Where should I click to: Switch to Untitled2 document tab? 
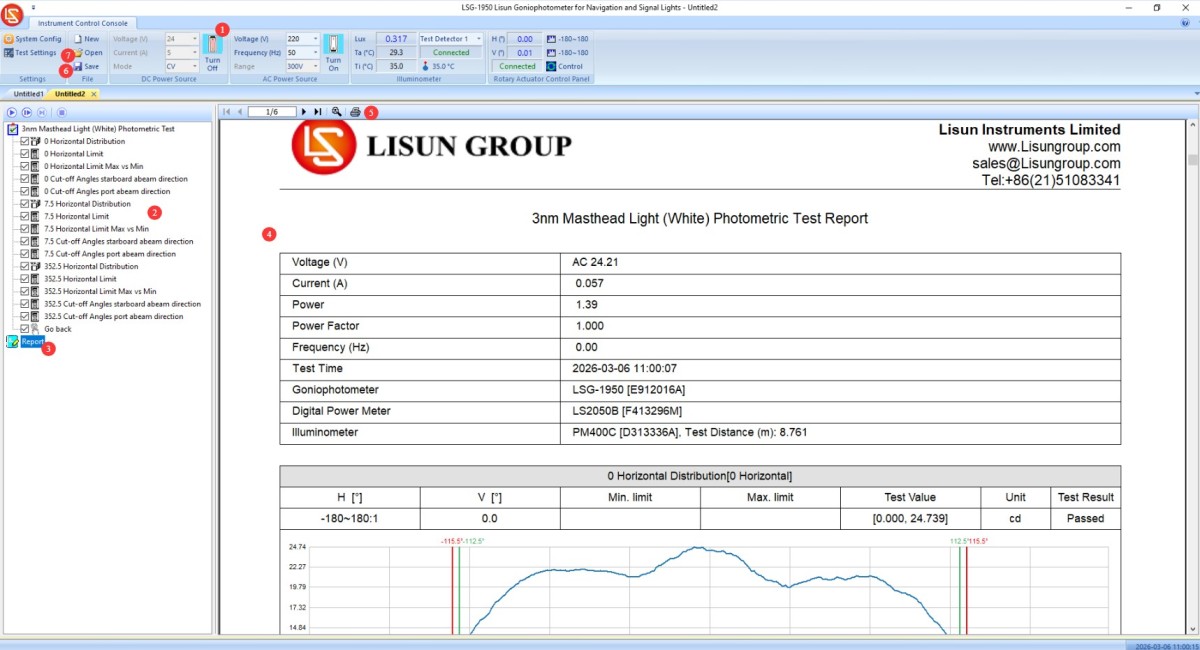coord(70,94)
